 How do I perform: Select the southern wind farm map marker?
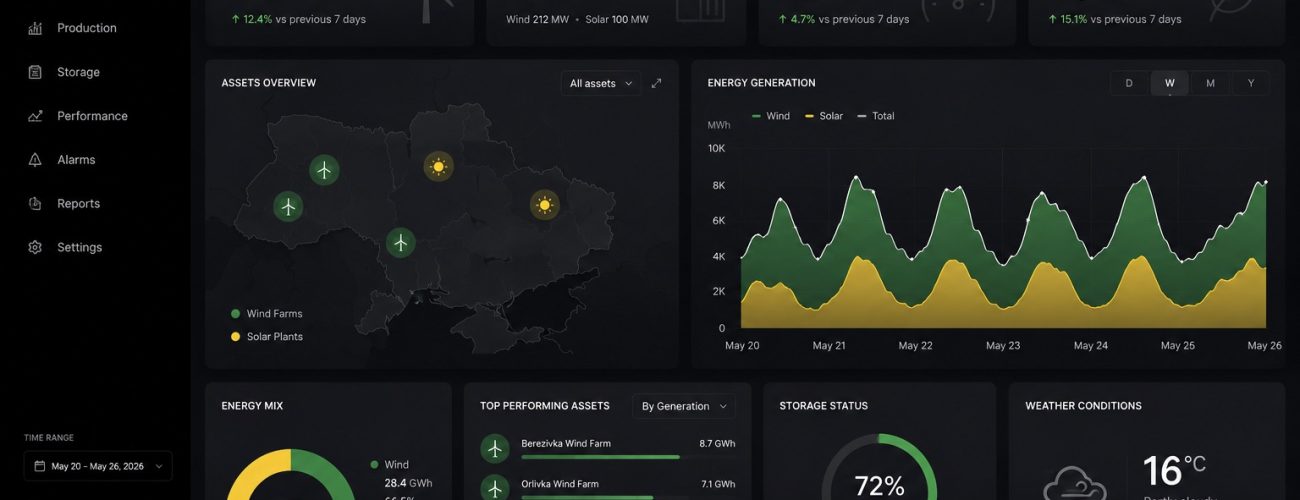pyautogui.click(x=401, y=242)
